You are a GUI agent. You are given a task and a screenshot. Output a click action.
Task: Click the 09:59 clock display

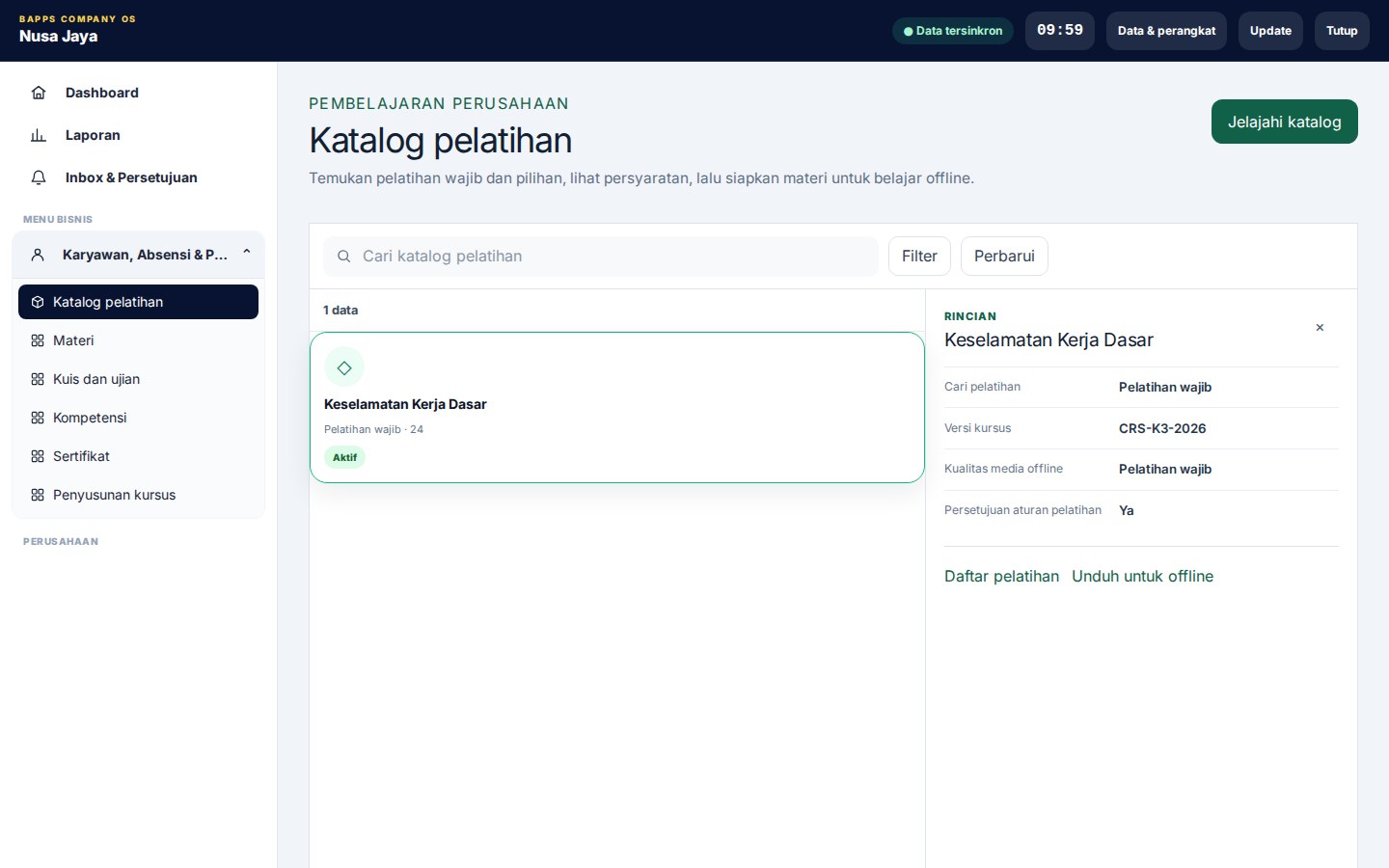click(x=1060, y=31)
